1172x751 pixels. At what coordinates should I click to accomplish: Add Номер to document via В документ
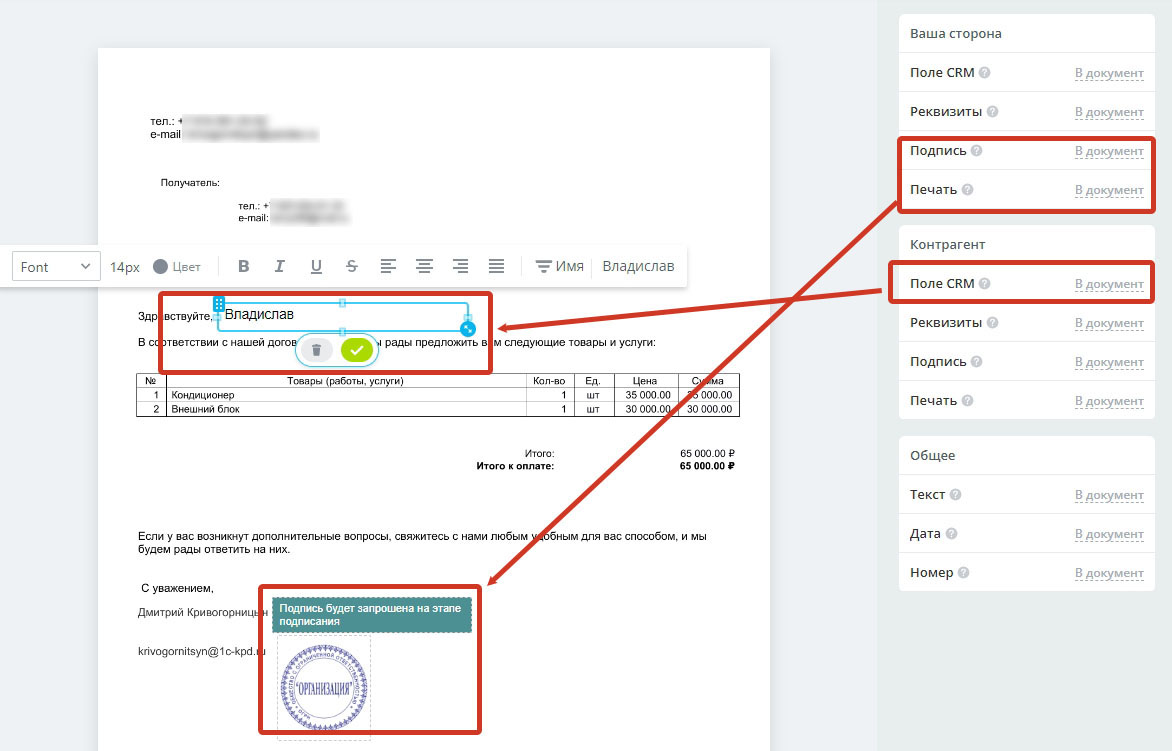click(x=1109, y=573)
